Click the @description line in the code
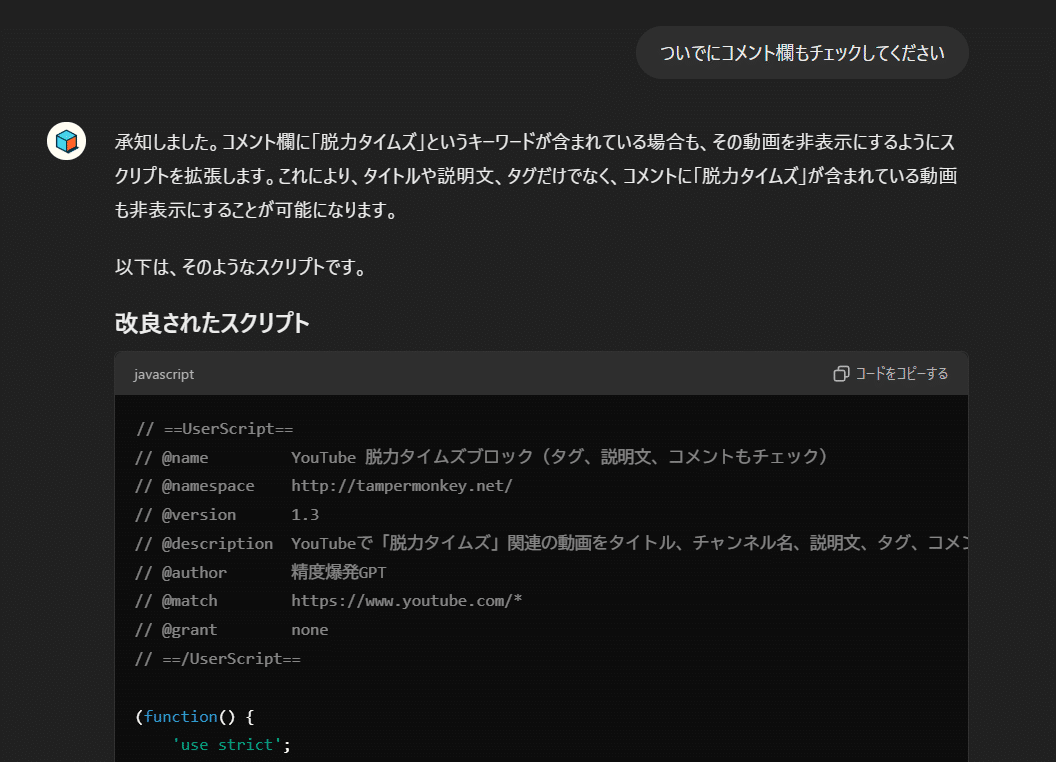Image resolution: width=1056 pixels, height=762 pixels. coord(550,544)
